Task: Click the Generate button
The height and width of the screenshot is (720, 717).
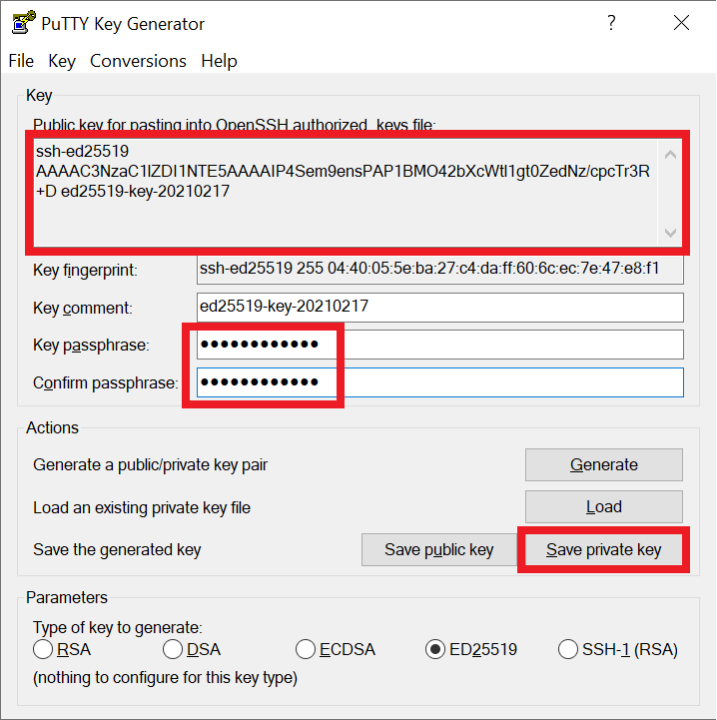Action: (x=604, y=465)
